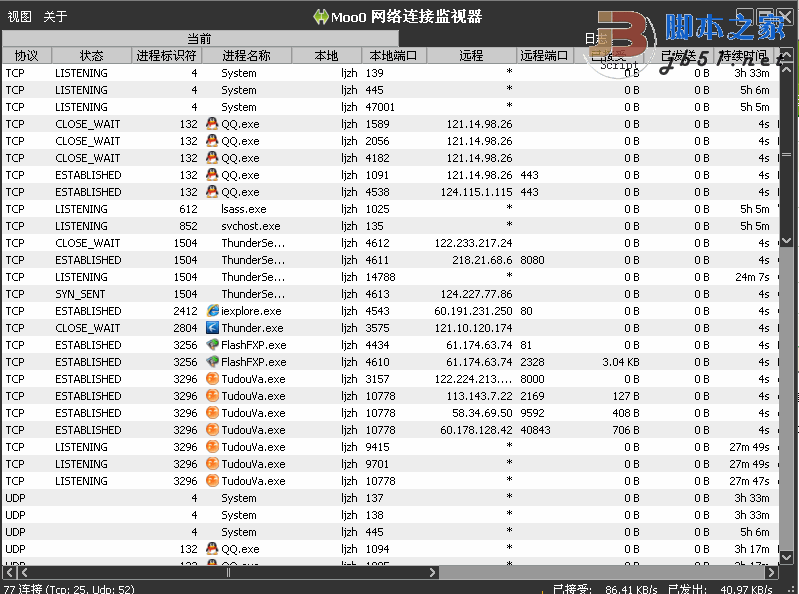Image resolution: width=799 pixels, height=594 pixels.
Task: Click QQ icon in local port 1589 row
Action: click(212, 124)
